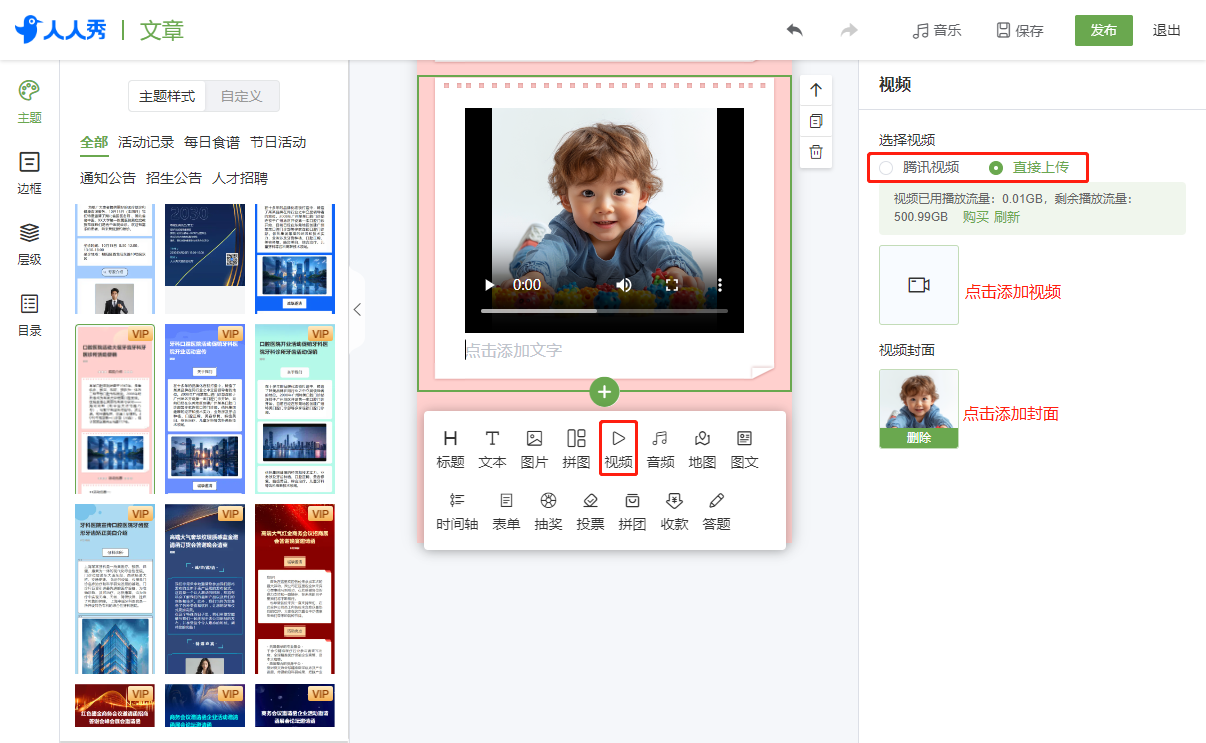Insert a 文本 text component
1206x743 pixels.
coord(493,449)
